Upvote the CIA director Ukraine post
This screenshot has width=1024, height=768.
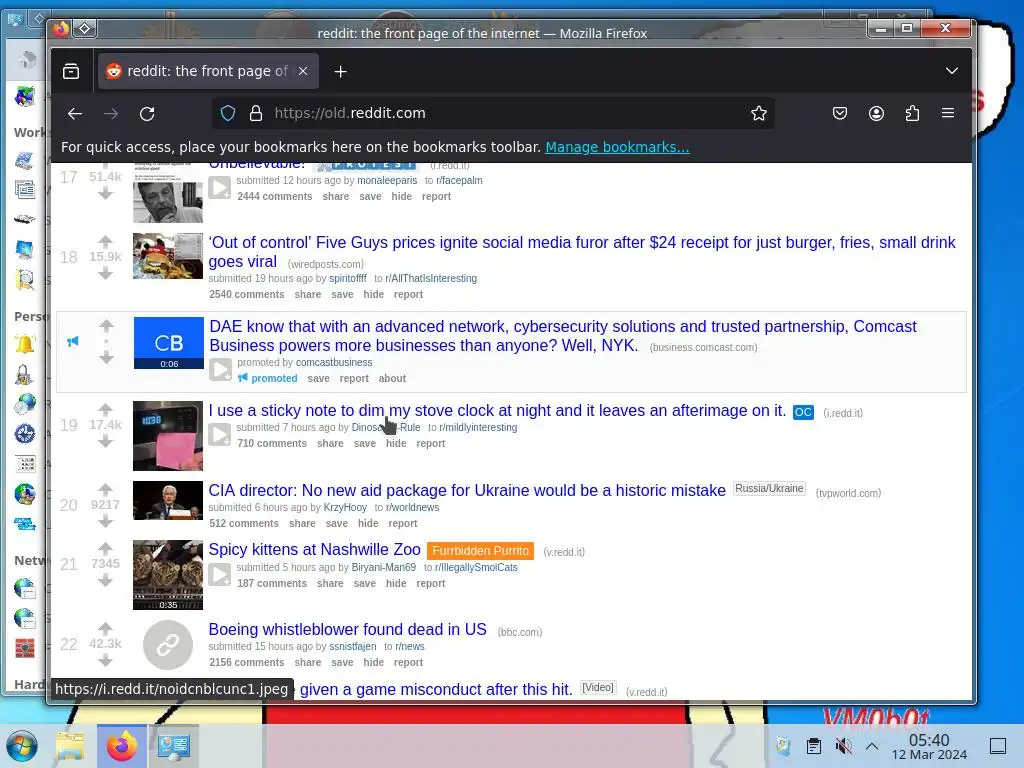point(105,489)
